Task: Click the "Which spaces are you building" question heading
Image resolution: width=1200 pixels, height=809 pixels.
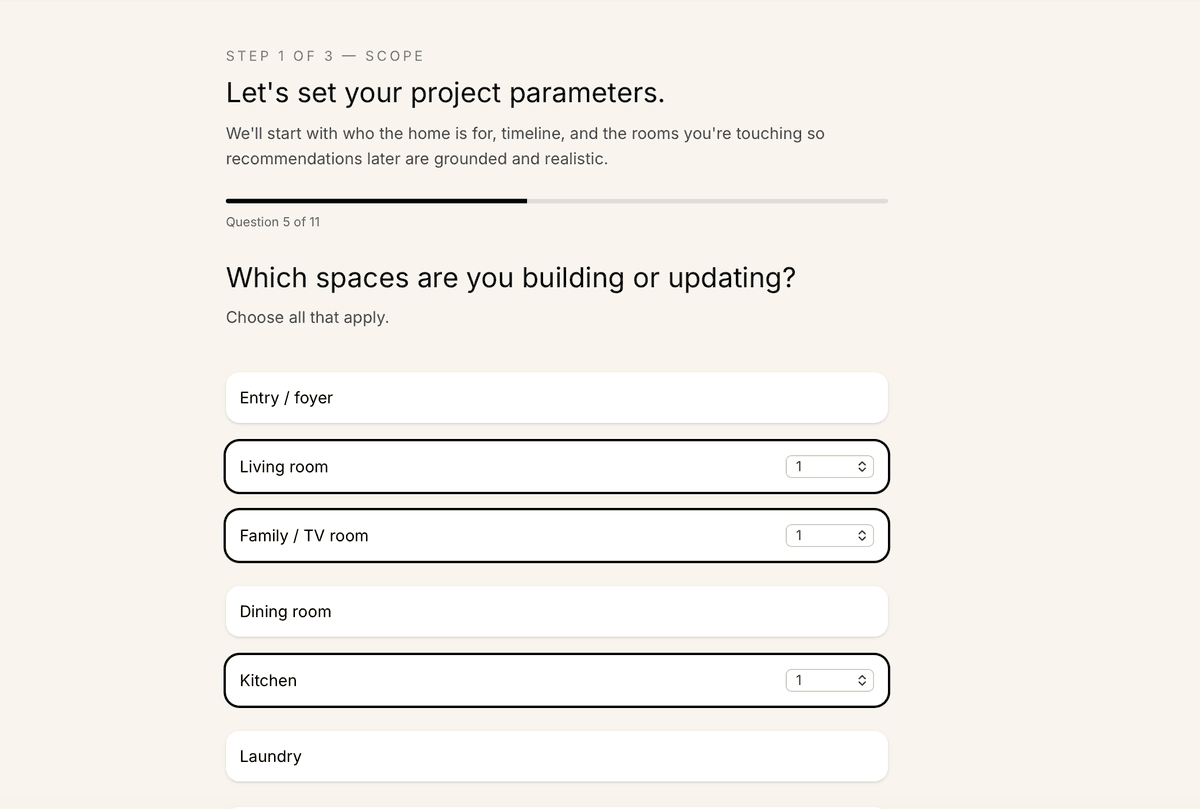Action: pyautogui.click(x=510, y=278)
